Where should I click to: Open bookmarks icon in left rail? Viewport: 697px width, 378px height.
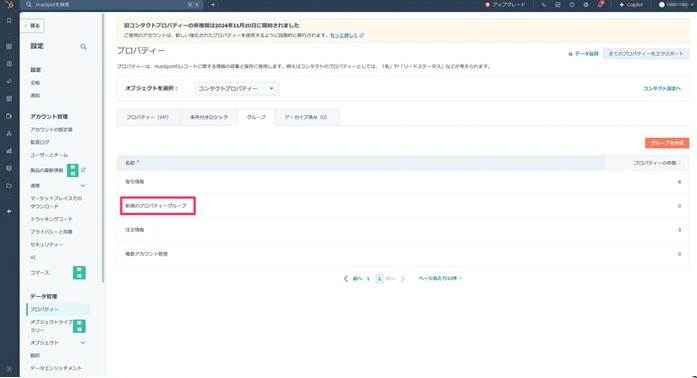point(9,20)
